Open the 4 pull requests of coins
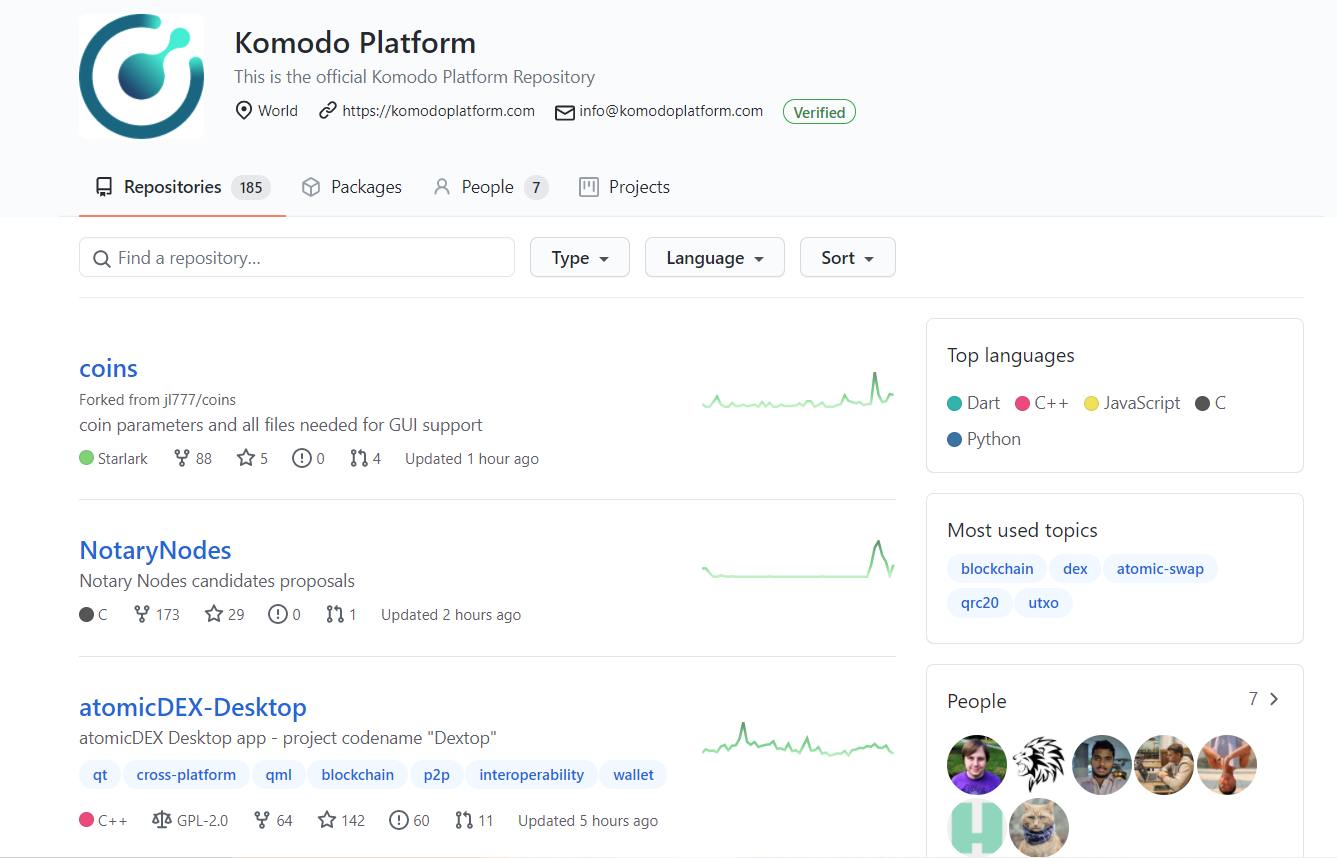This screenshot has width=1337, height=858. (x=366, y=459)
